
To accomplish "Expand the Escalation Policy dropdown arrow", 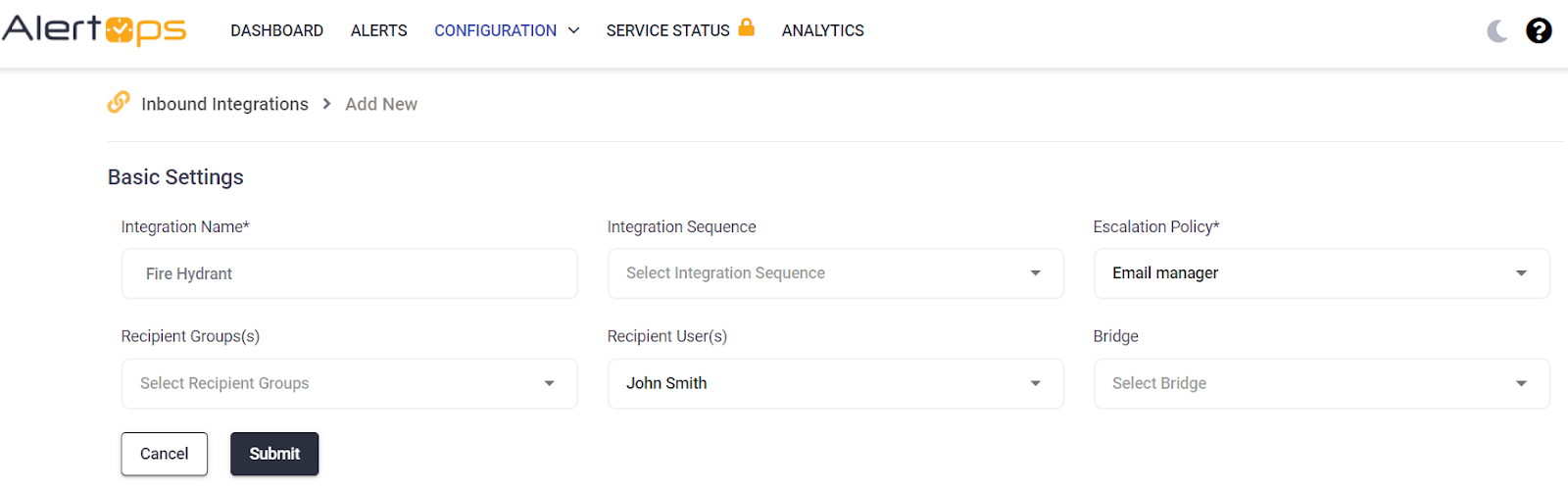I will 1521,273.
